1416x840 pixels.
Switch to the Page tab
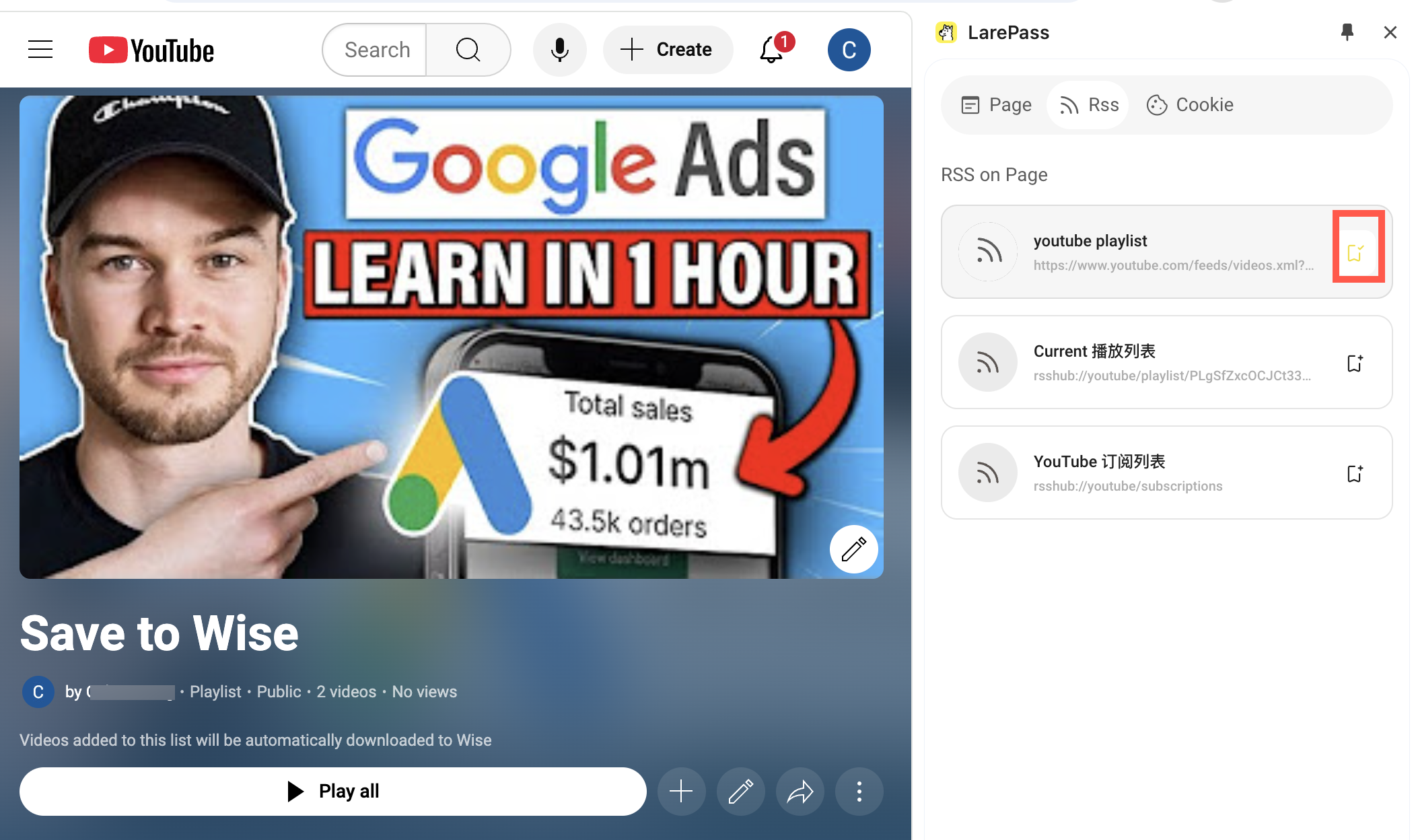[996, 105]
